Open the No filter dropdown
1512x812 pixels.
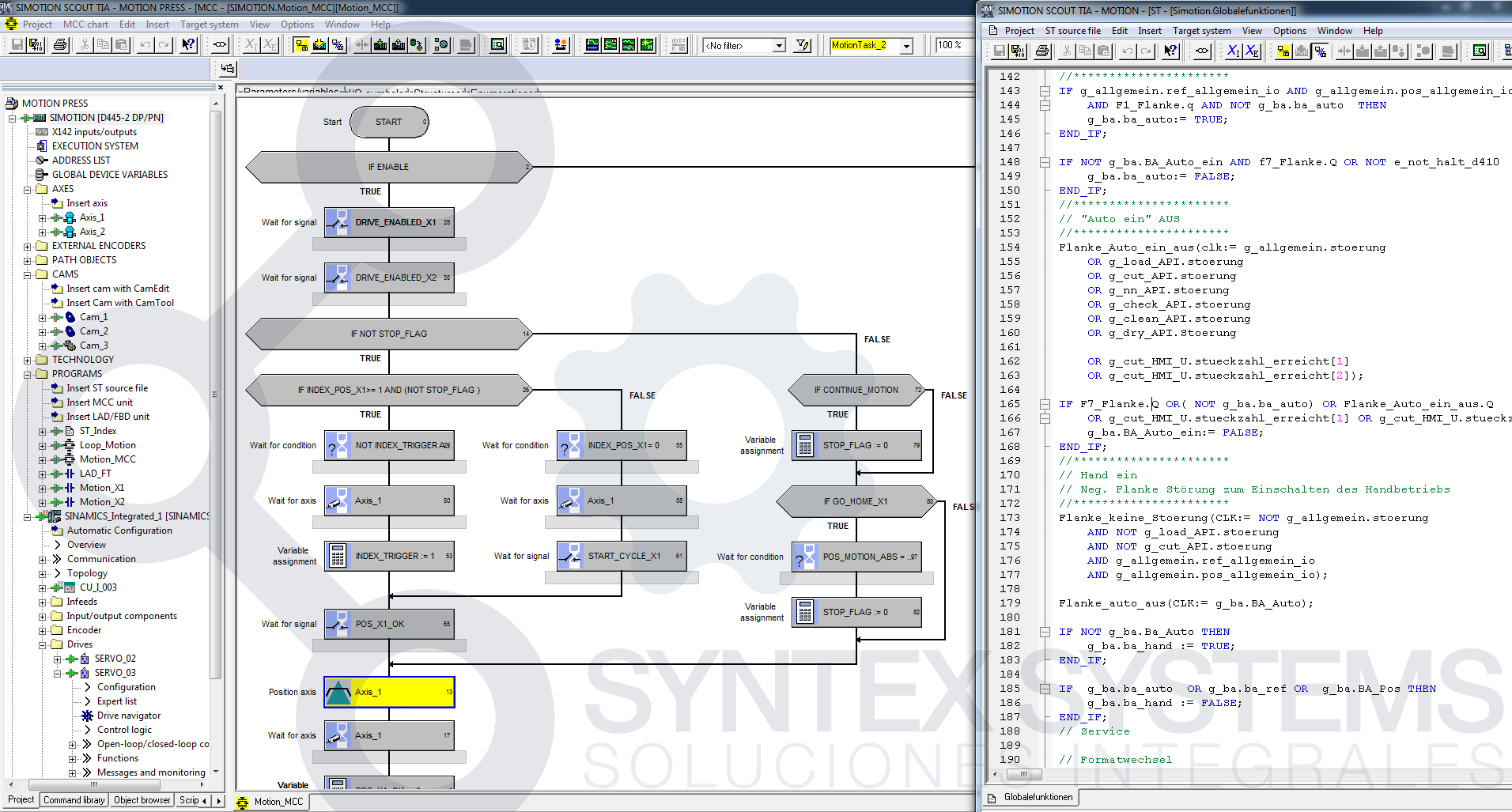click(x=779, y=46)
